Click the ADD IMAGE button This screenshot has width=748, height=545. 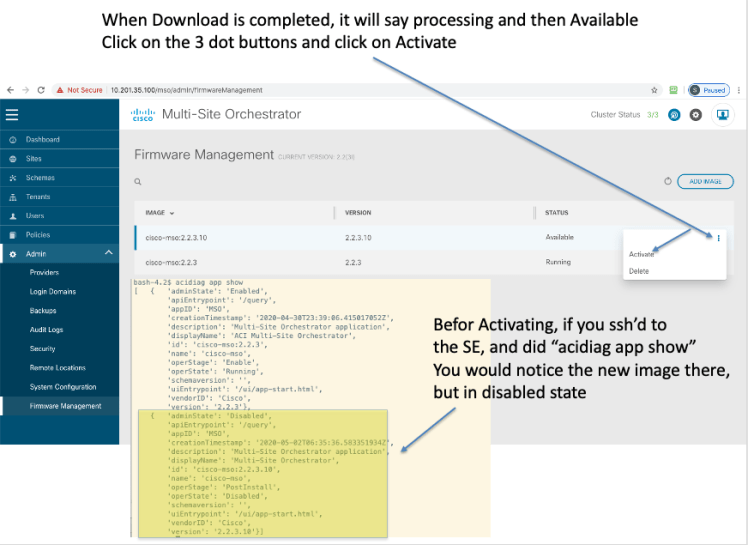pyautogui.click(x=705, y=181)
